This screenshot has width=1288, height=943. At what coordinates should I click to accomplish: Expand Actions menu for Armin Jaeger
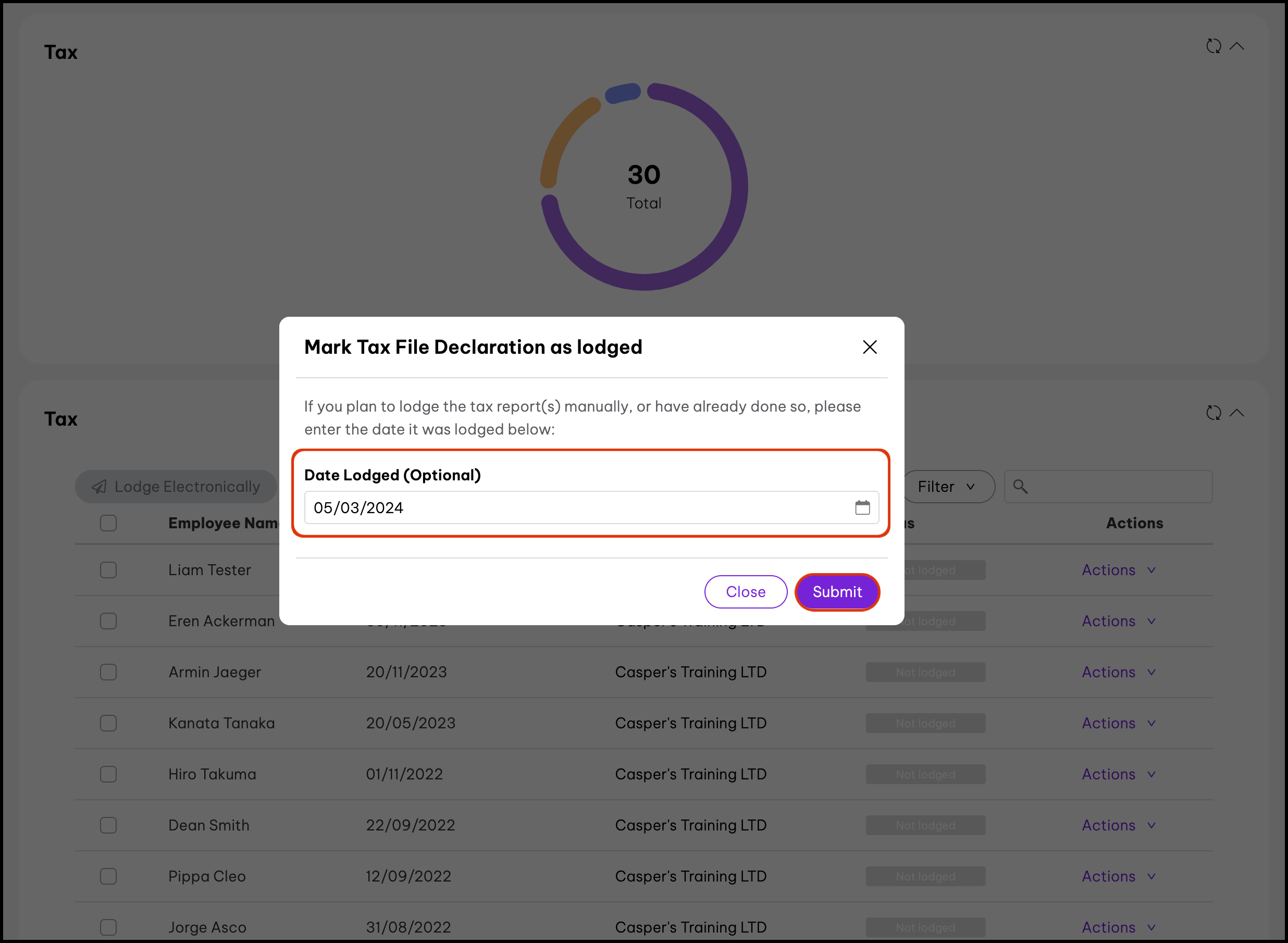(x=1118, y=672)
